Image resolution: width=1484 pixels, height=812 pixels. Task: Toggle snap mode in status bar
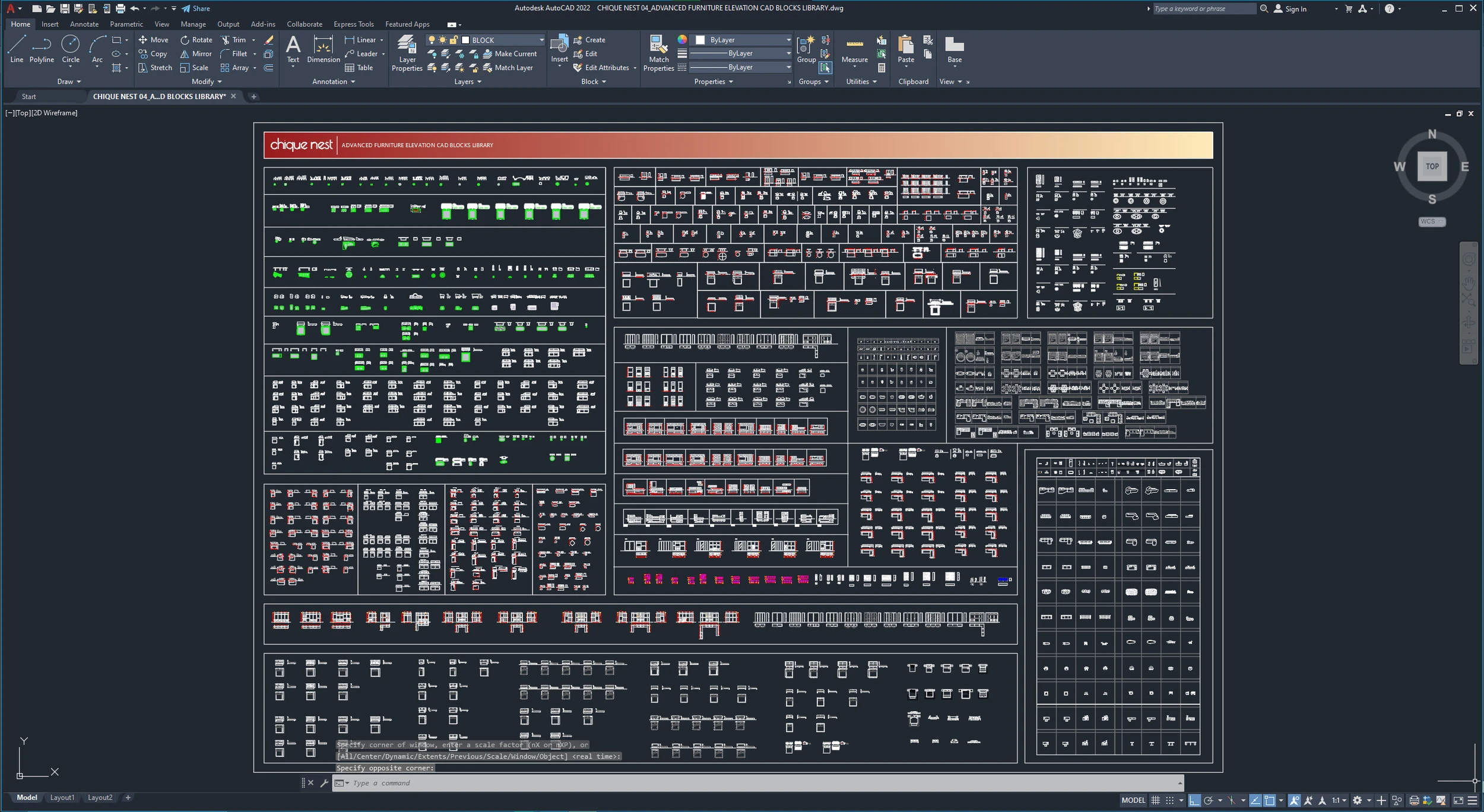coord(1169,800)
